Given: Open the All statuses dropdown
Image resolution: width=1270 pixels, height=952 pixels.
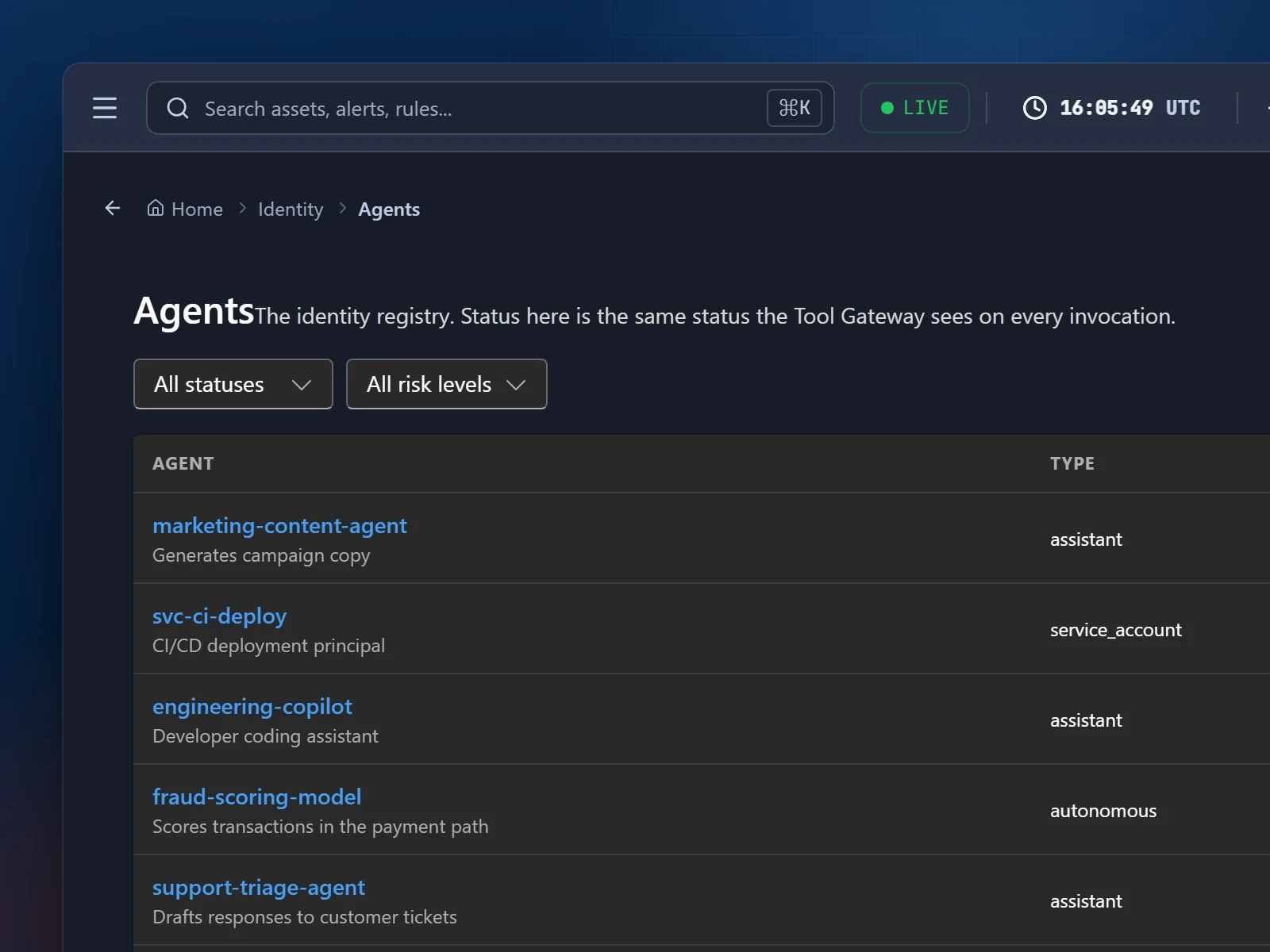Looking at the screenshot, I should (233, 384).
